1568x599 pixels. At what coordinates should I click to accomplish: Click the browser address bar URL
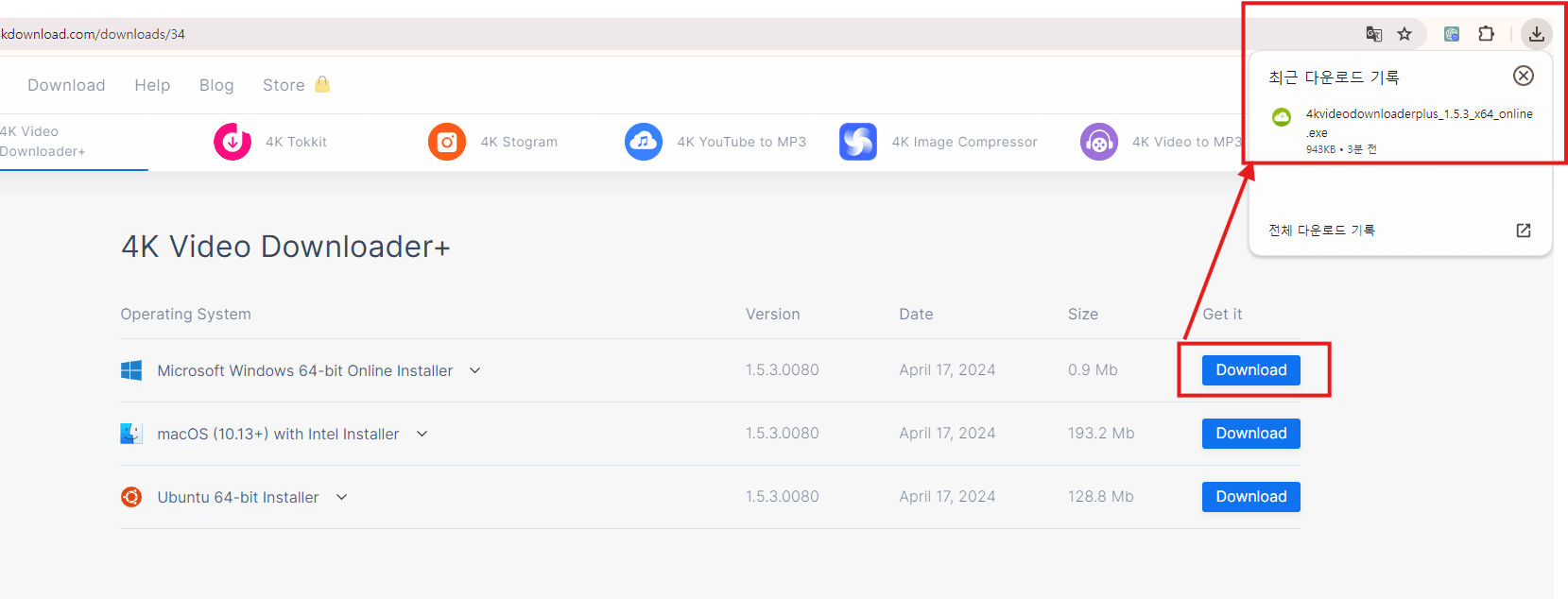coord(93,34)
